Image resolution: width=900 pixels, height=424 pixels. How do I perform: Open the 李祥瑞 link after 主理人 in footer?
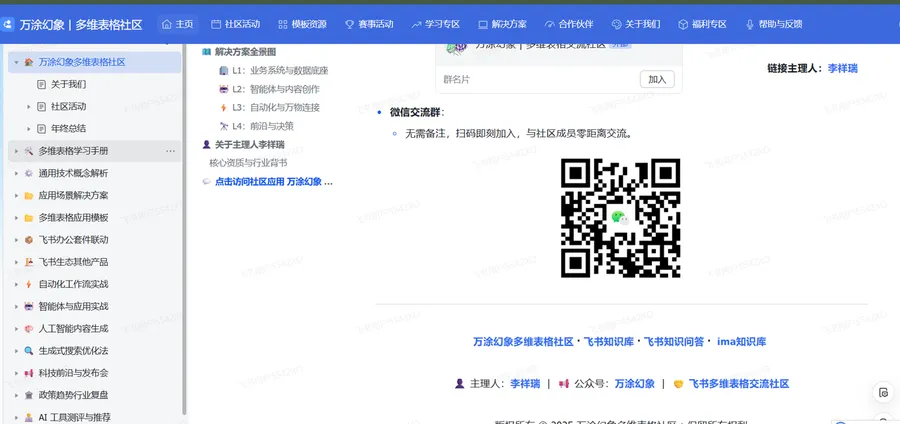(525, 384)
